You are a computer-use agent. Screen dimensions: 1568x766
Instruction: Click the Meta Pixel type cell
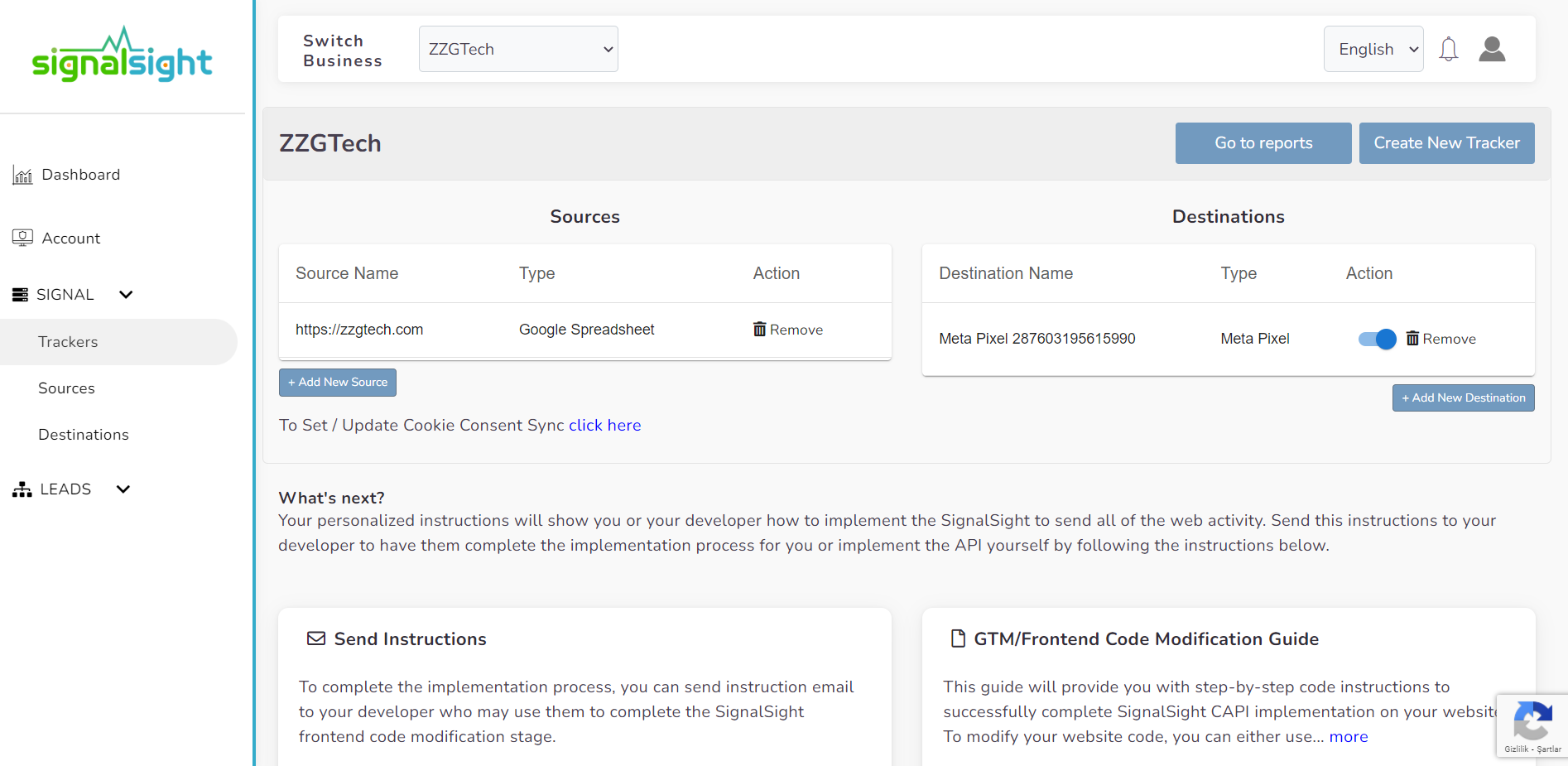click(1255, 339)
